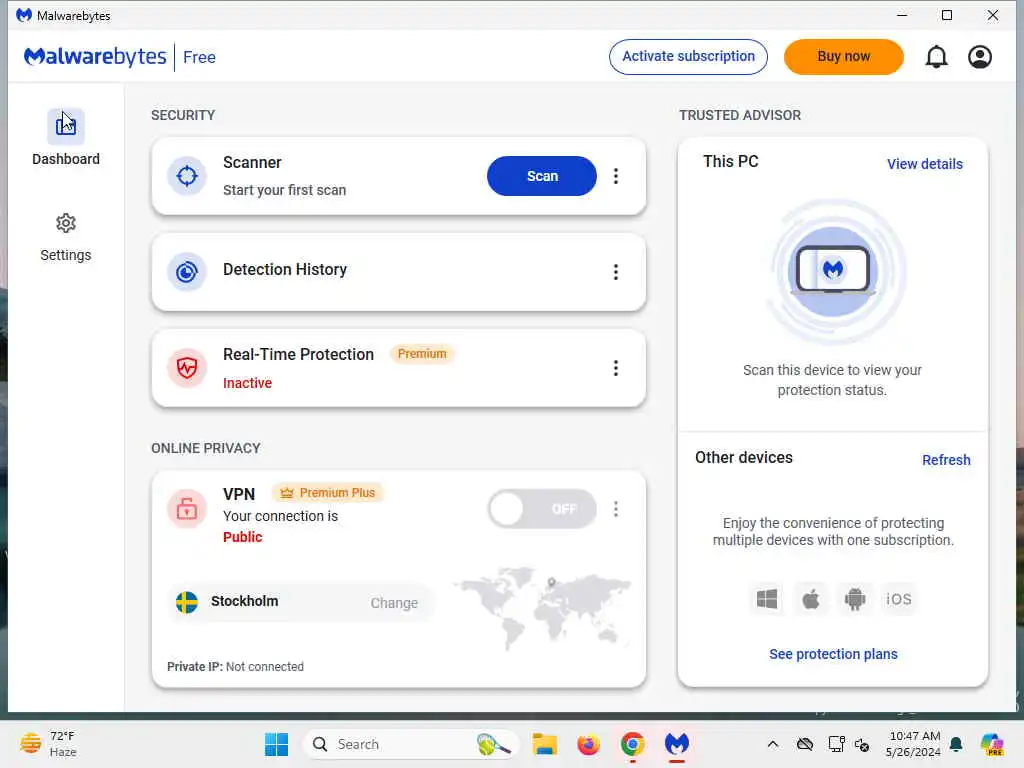Click the orange Buy now button

[x=843, y=57]
